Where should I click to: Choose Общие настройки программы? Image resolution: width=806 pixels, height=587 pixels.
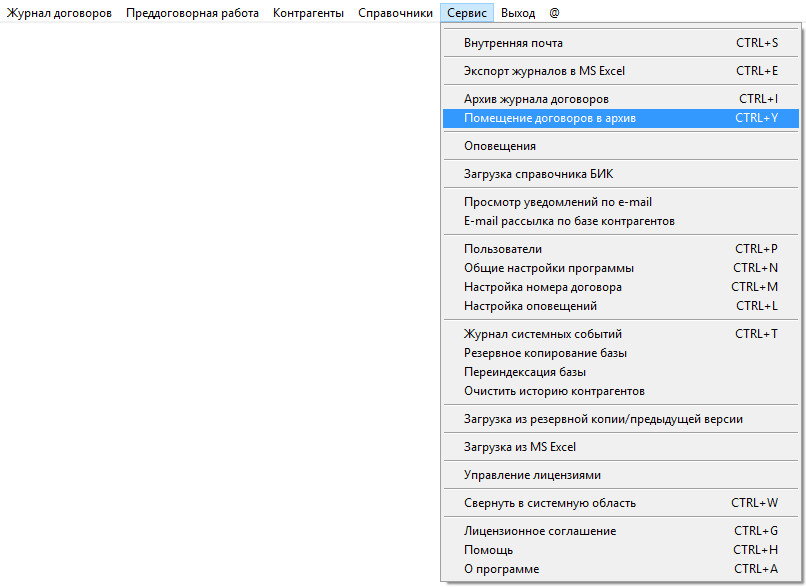pyautogui.click(x=549, y=268)
